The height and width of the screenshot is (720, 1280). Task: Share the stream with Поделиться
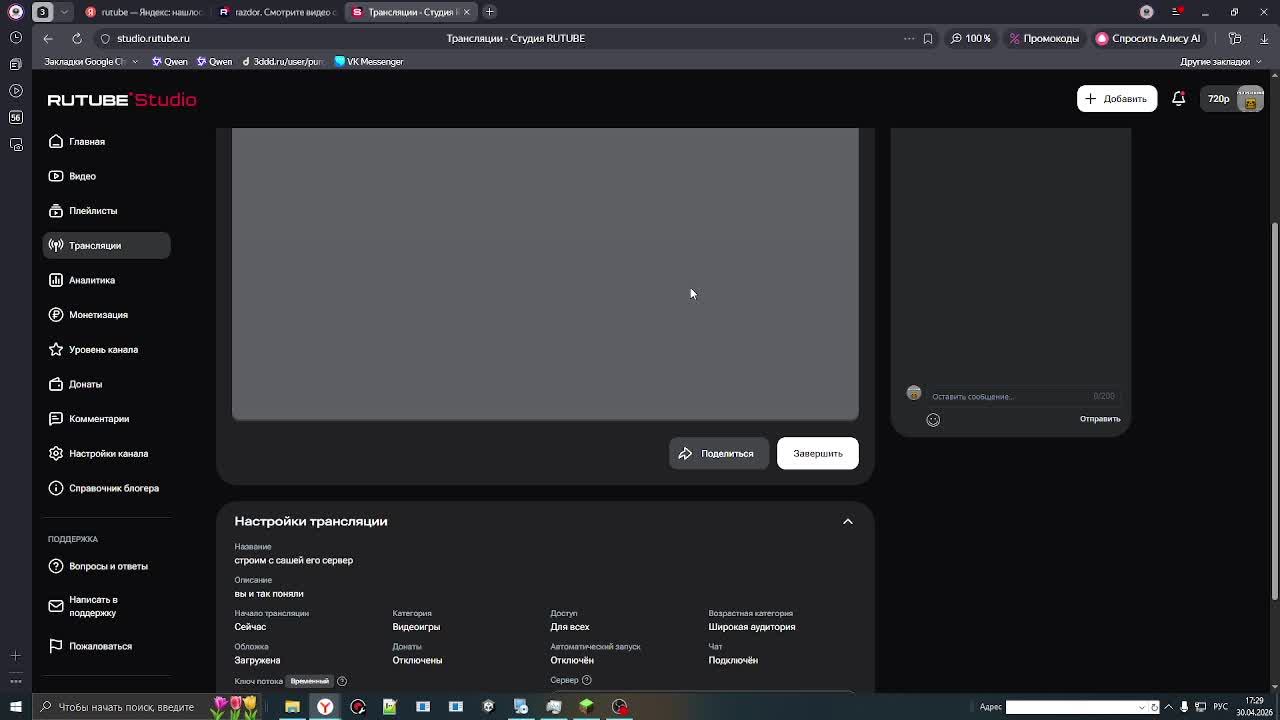coord(718,453)
